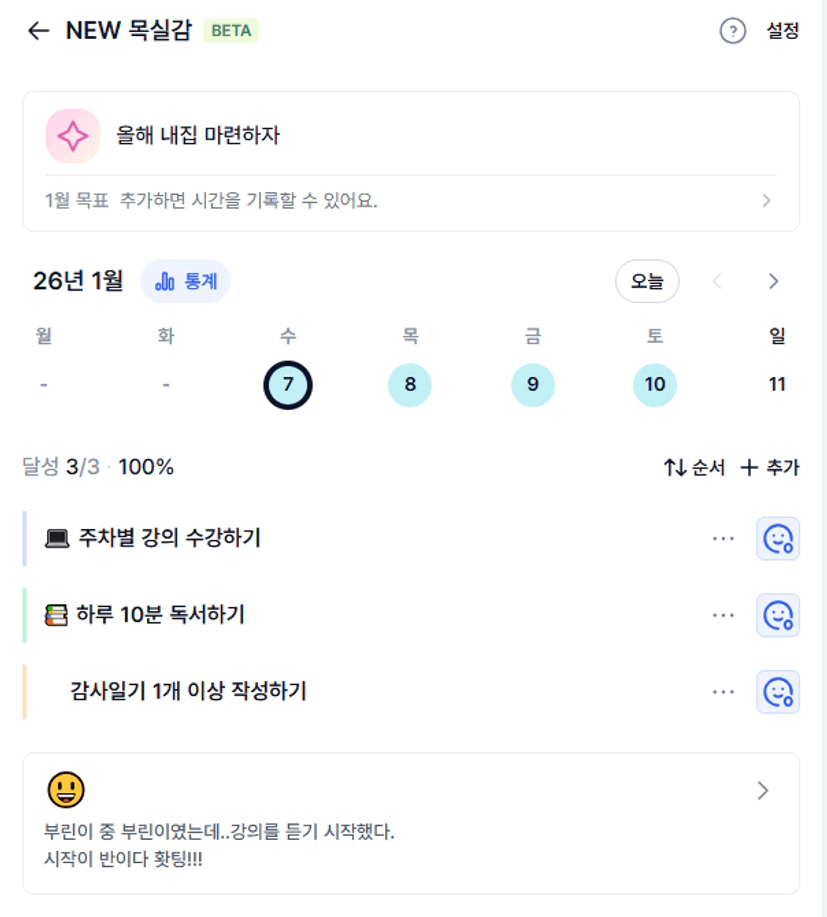This screenshot has height=917, width=827.
Task: Open more options for 하루 10분 독서하기
Action: point(723,615)
